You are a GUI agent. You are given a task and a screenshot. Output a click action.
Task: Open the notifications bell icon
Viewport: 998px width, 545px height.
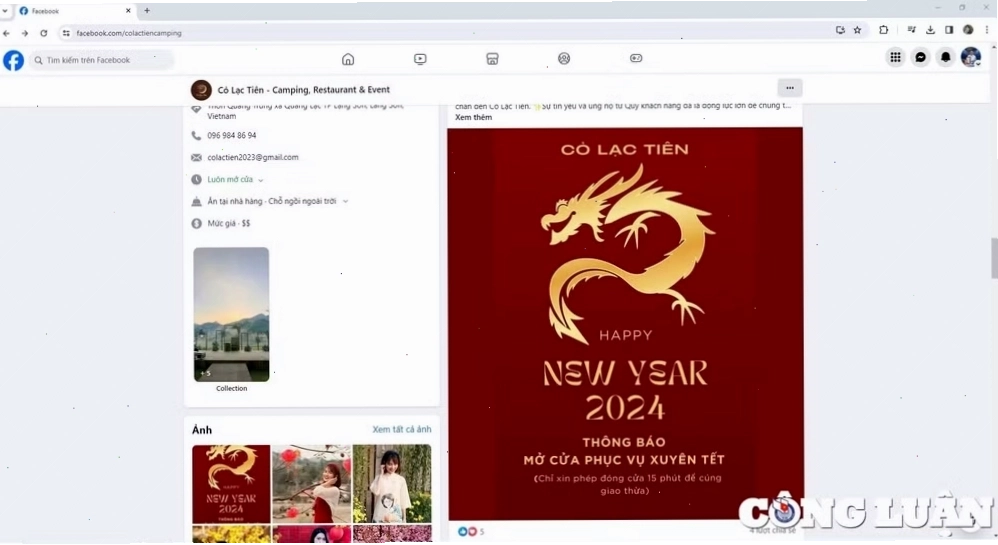coord(946,57)
